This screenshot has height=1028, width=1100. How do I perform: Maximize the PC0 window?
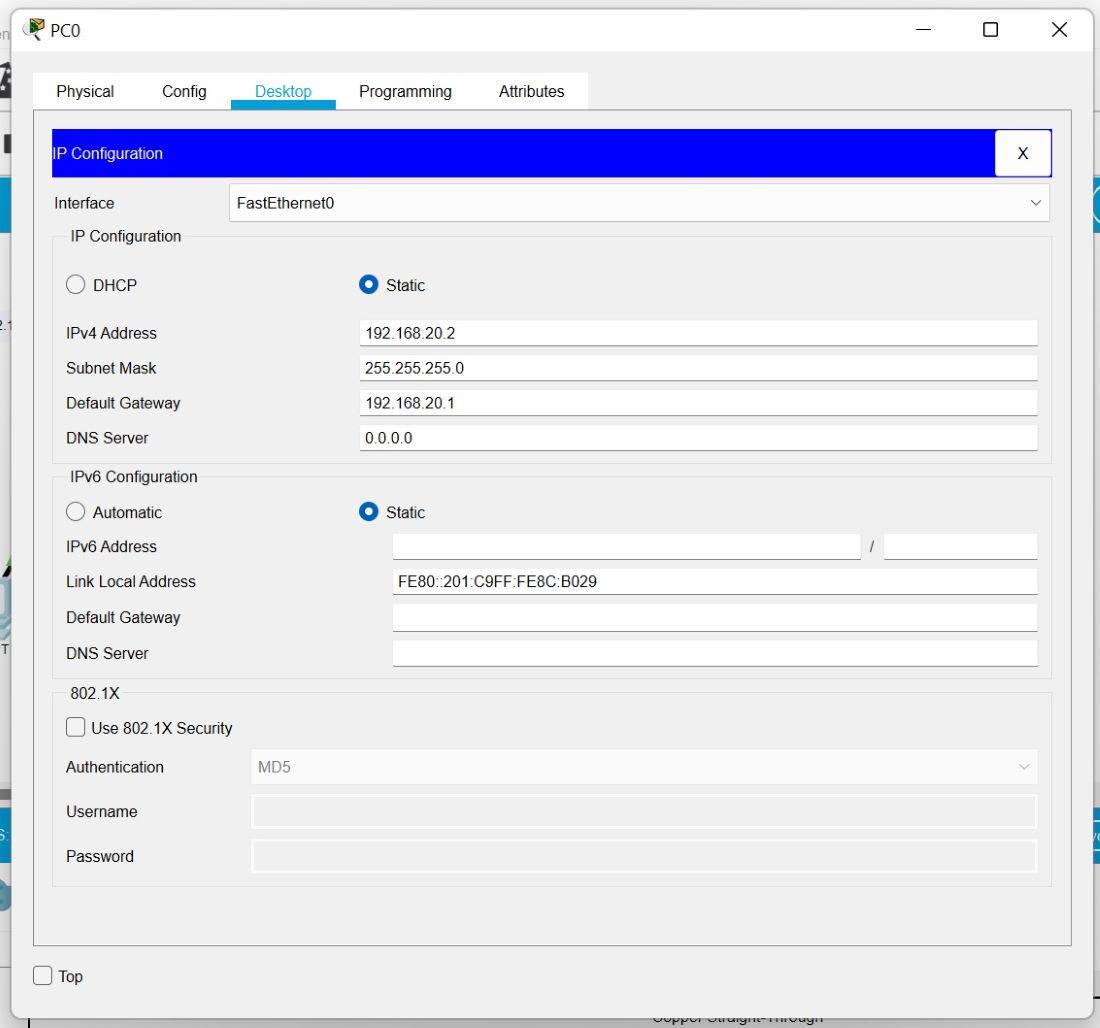(990, 30)
